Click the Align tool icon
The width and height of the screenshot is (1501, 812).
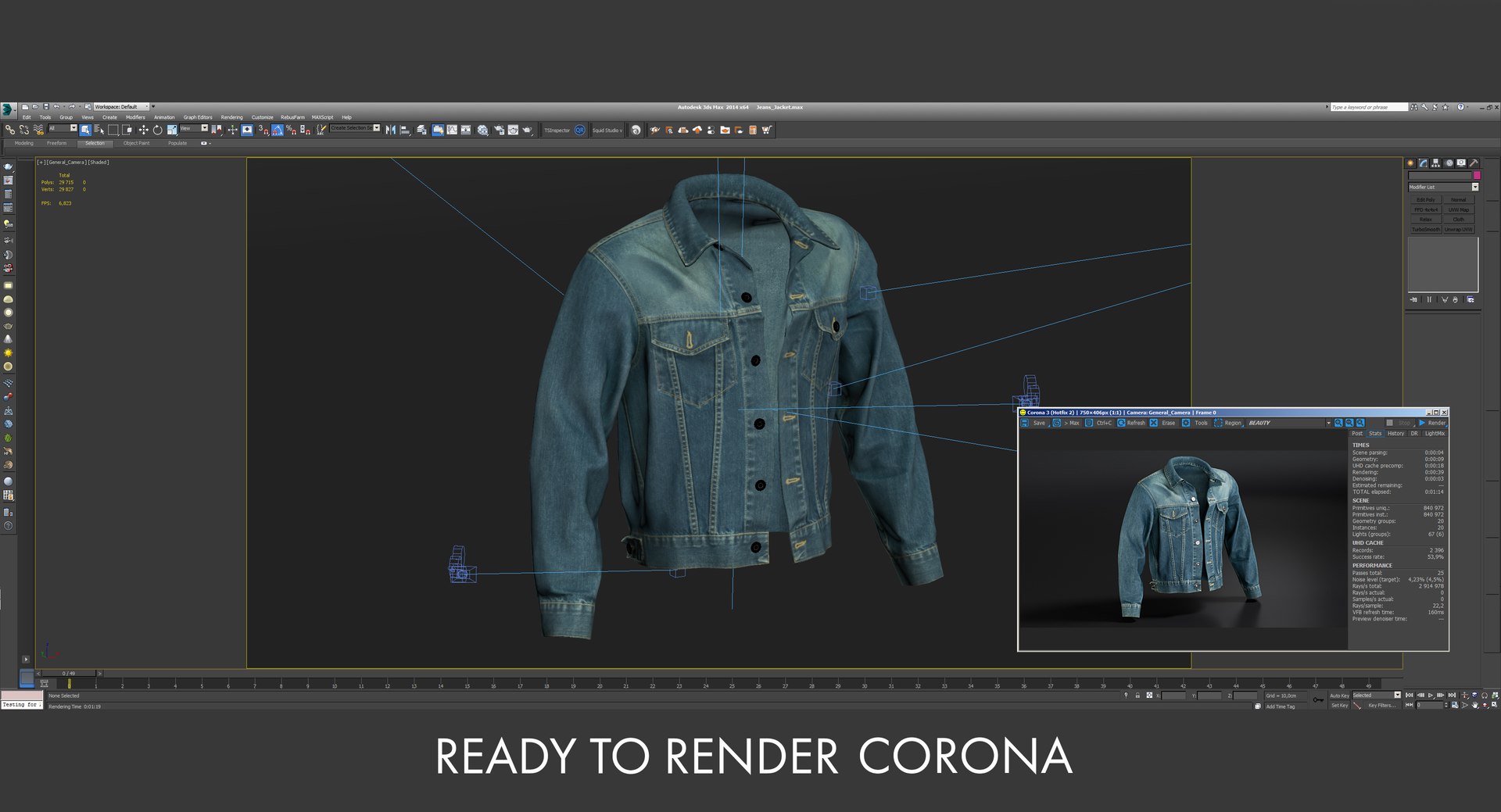[404, 130]
